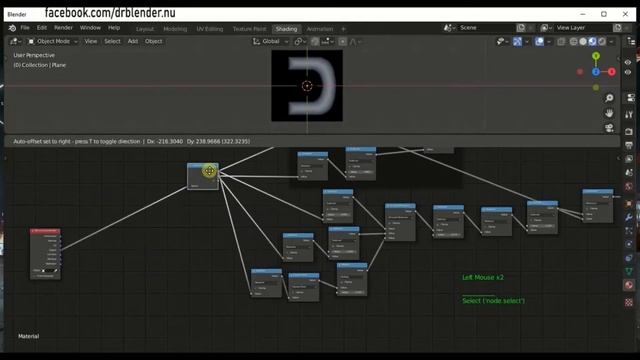The width and height of the screenshot is (640, 360).
Task: Select wireframe viewport shading
Action: [x=573, y=41]
